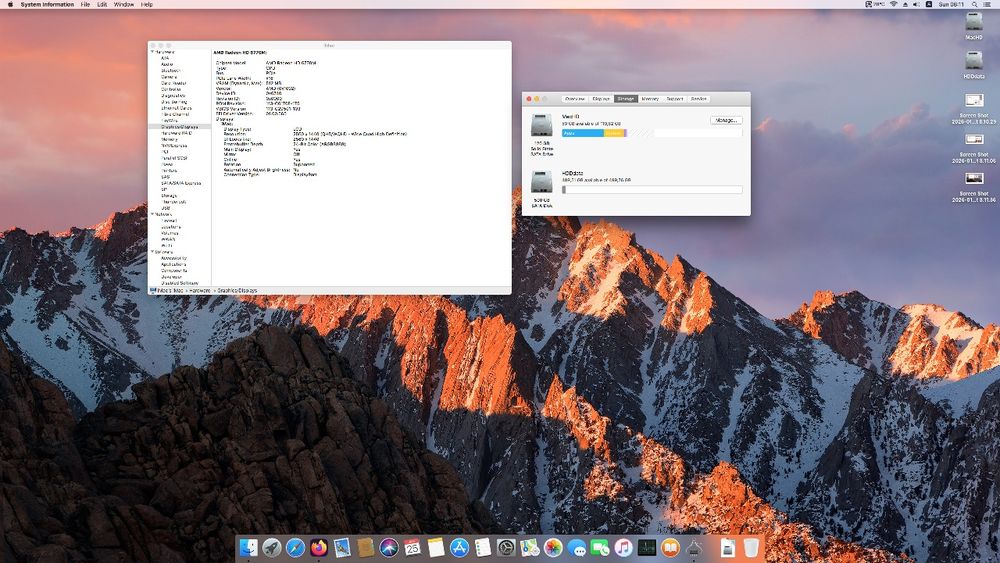Screen dimensions: 1000x563
Task: Launch Launchpad rocket icon in Dock
Action: (x=272, y=547)
